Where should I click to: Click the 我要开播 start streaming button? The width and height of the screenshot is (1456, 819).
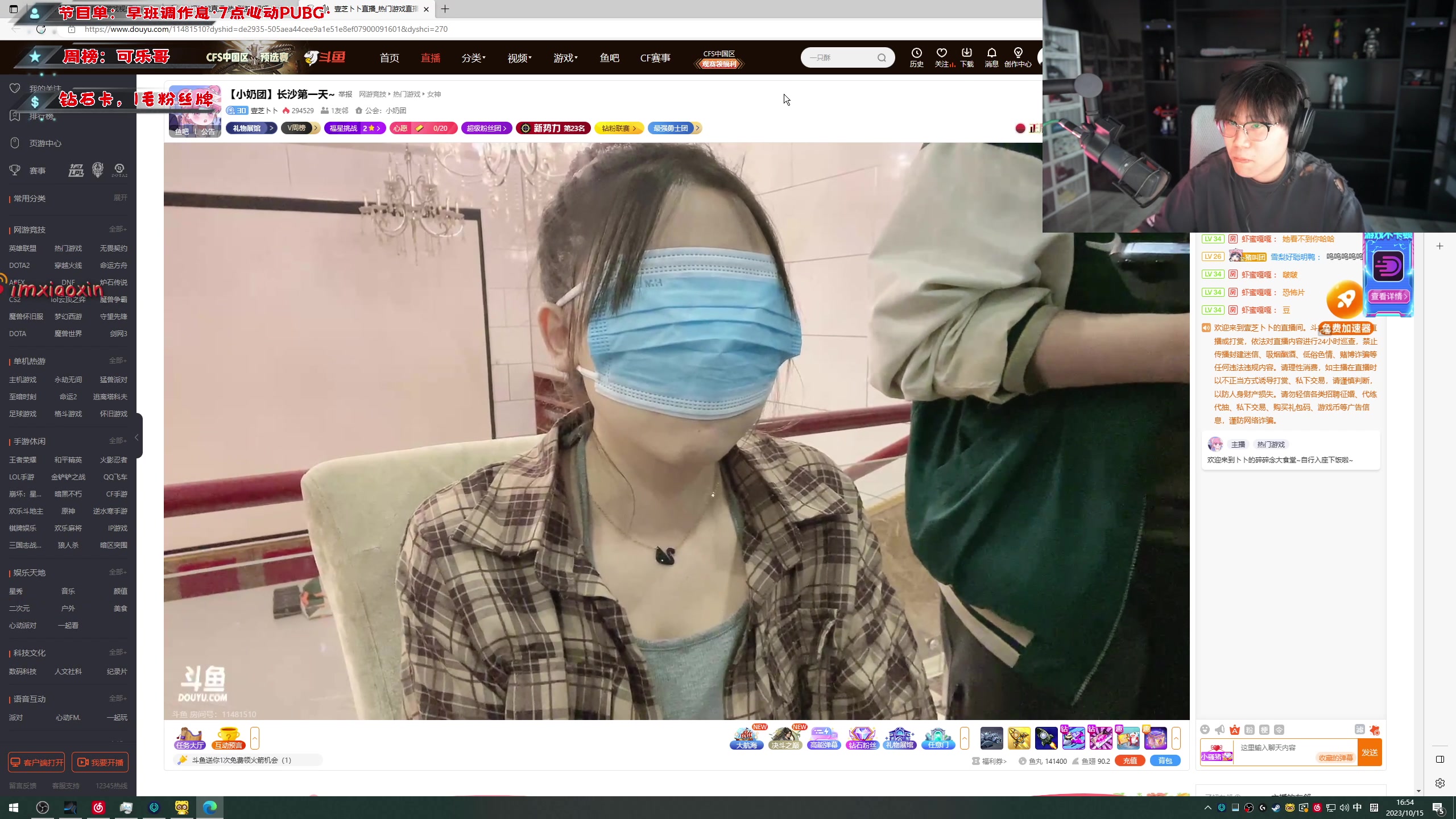100,762
